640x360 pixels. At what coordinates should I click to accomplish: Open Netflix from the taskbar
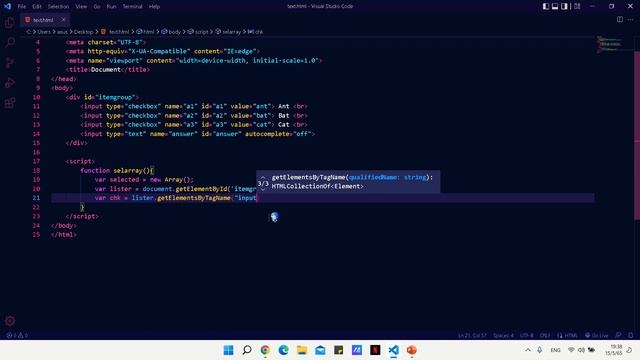point(375,350)
